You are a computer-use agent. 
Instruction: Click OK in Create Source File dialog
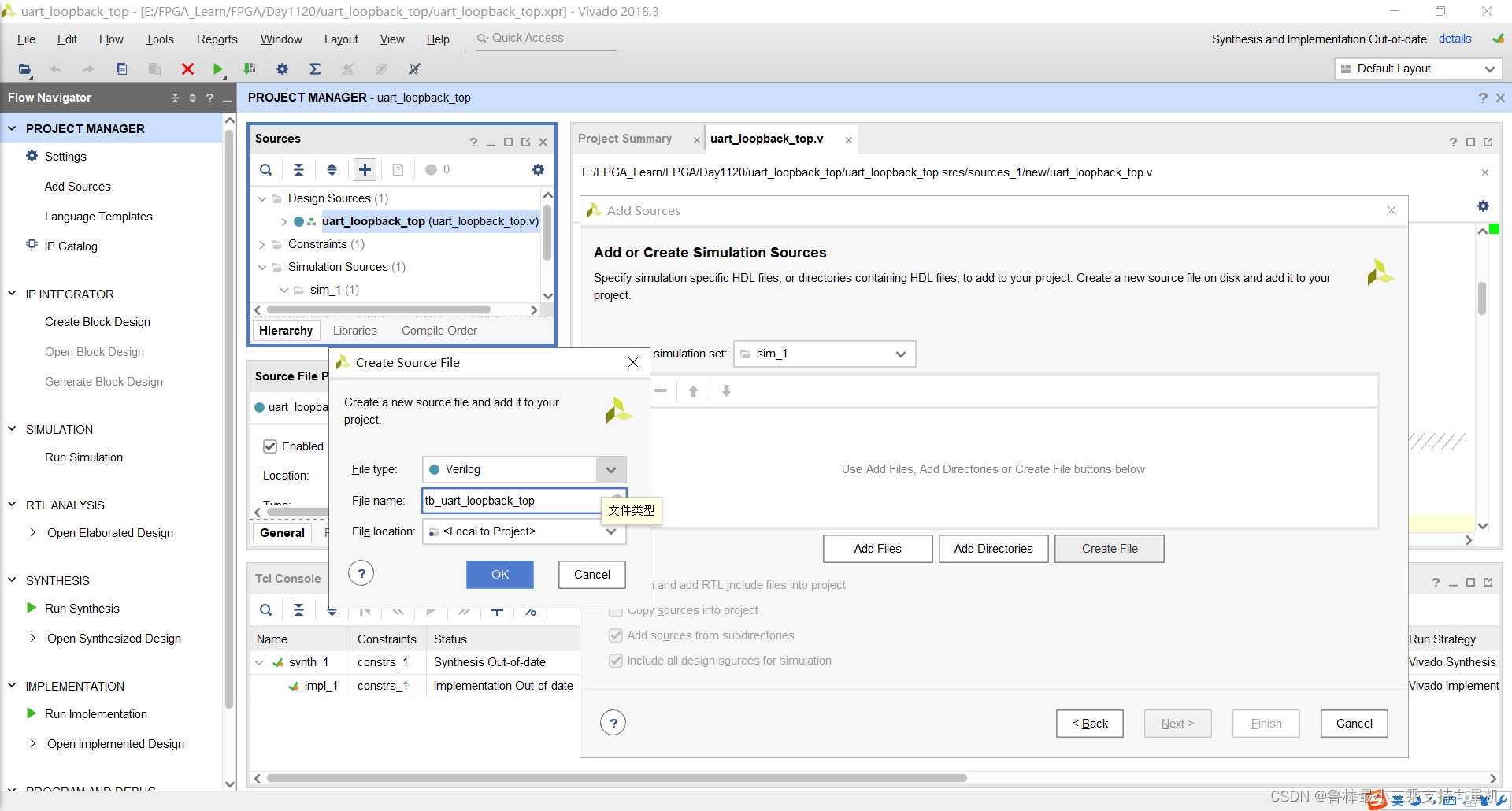500,575
